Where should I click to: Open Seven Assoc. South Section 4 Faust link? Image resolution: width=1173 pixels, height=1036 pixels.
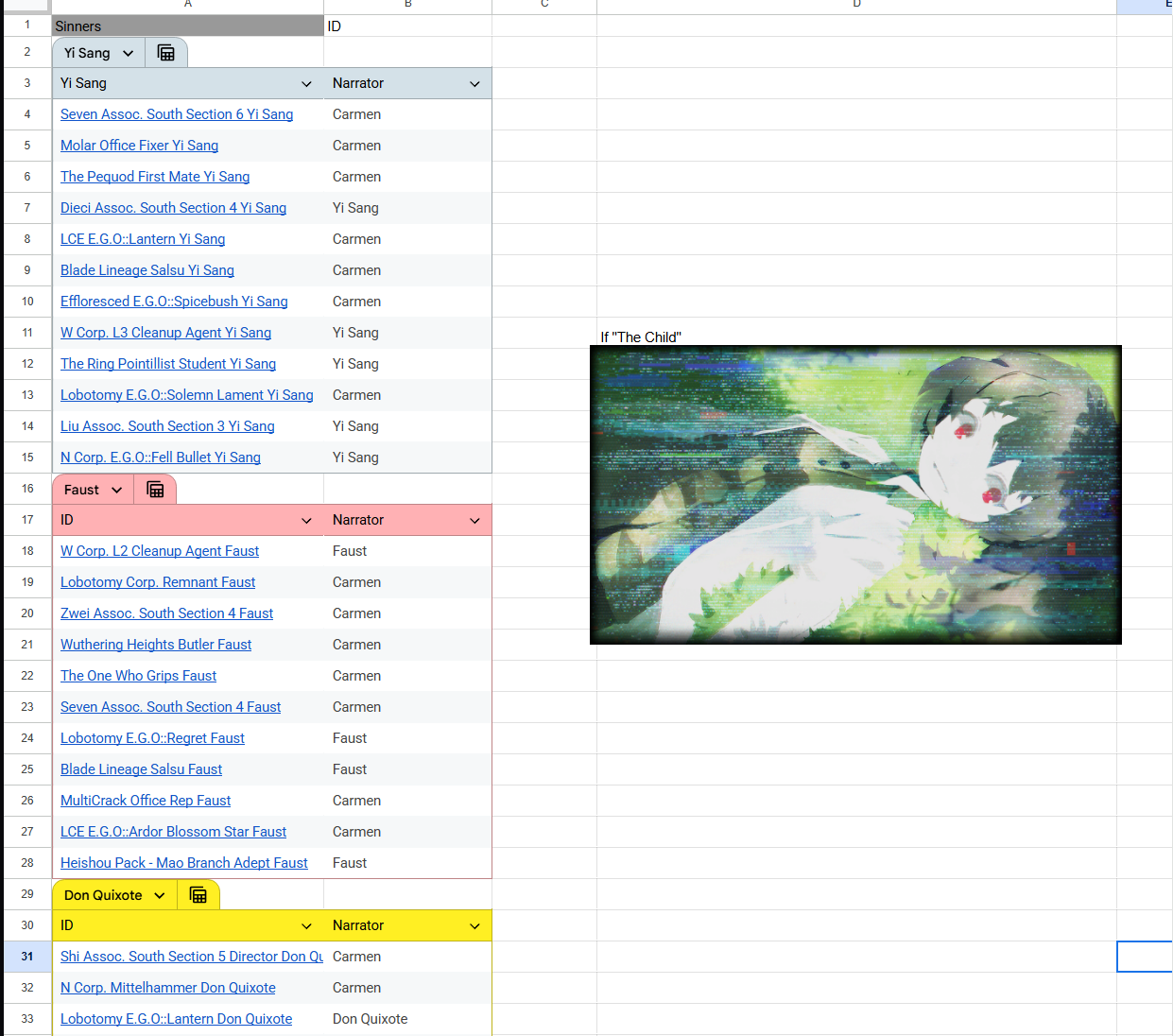[x=170, y=707]
